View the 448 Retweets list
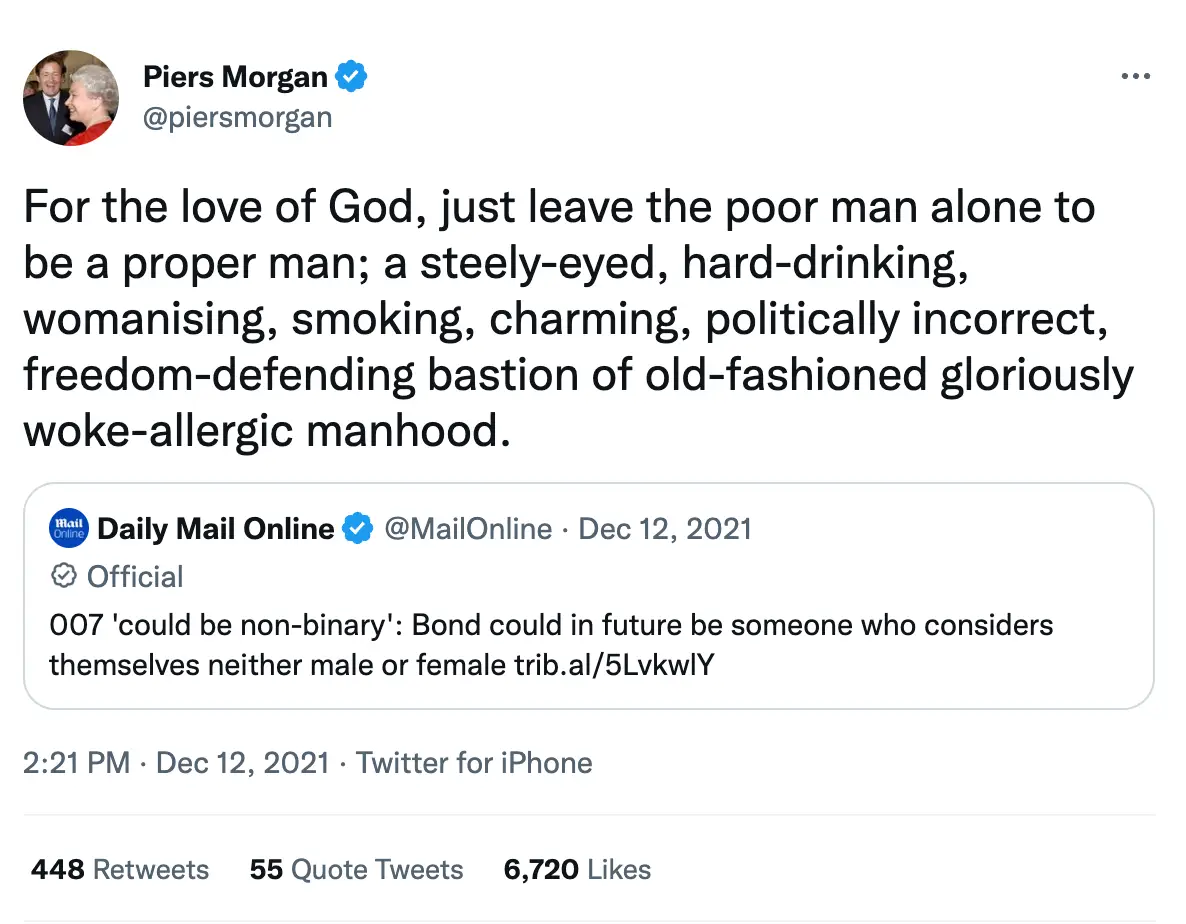 tap(119, 869)
